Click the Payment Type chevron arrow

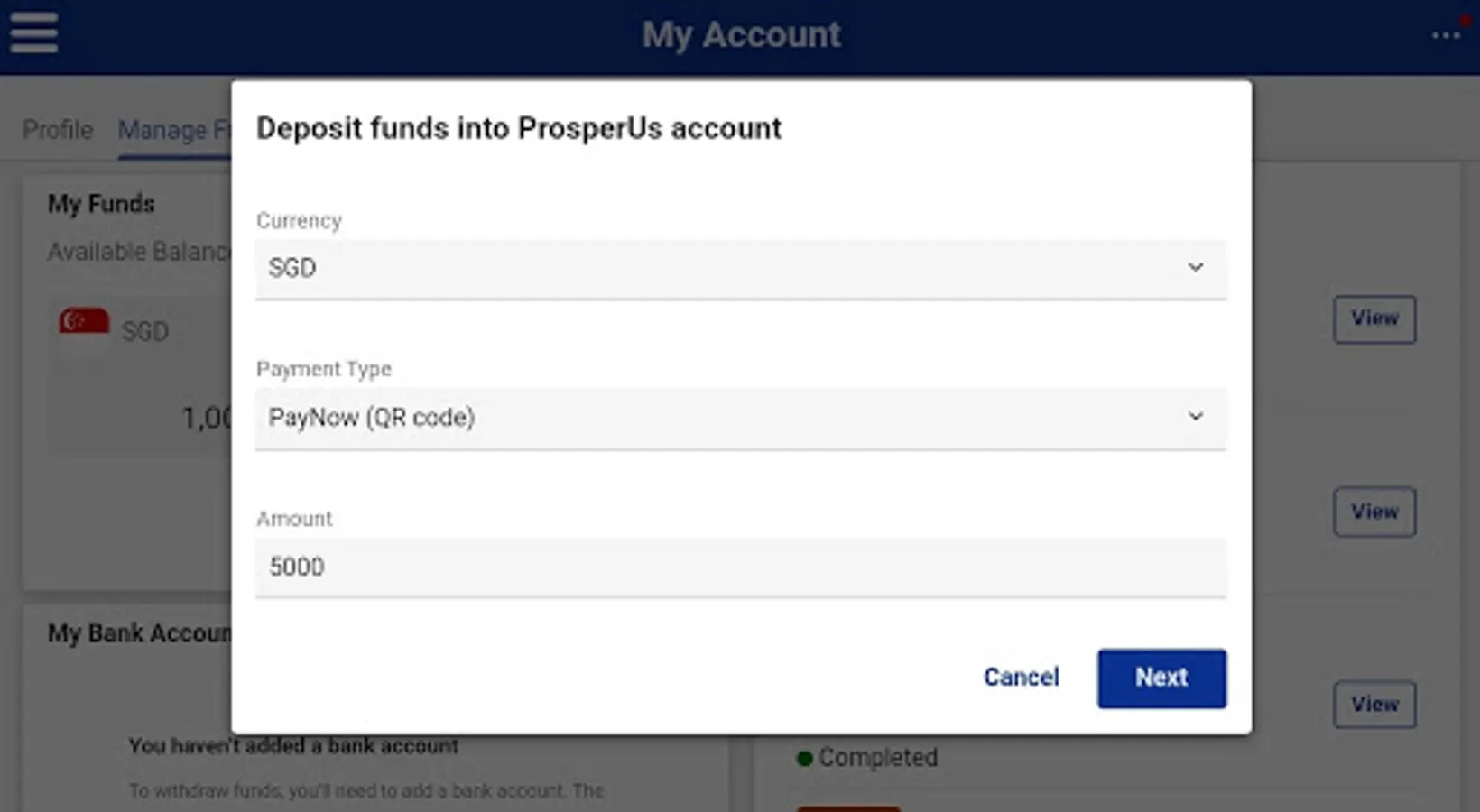(x=1195, y=417)
